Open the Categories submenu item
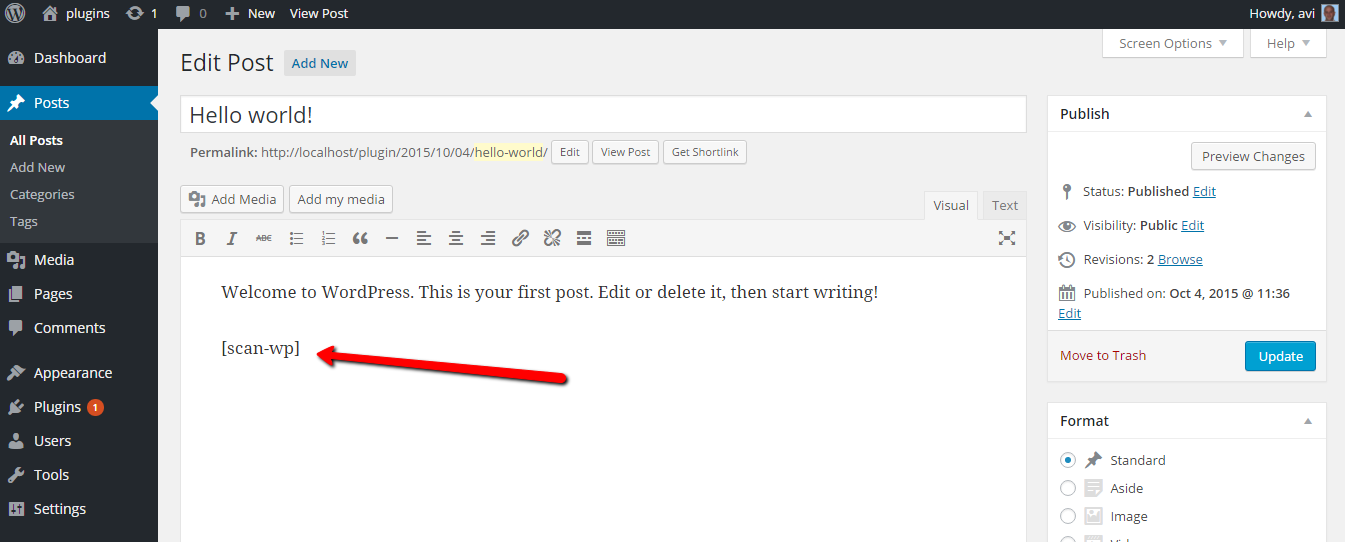 (42, 195)
